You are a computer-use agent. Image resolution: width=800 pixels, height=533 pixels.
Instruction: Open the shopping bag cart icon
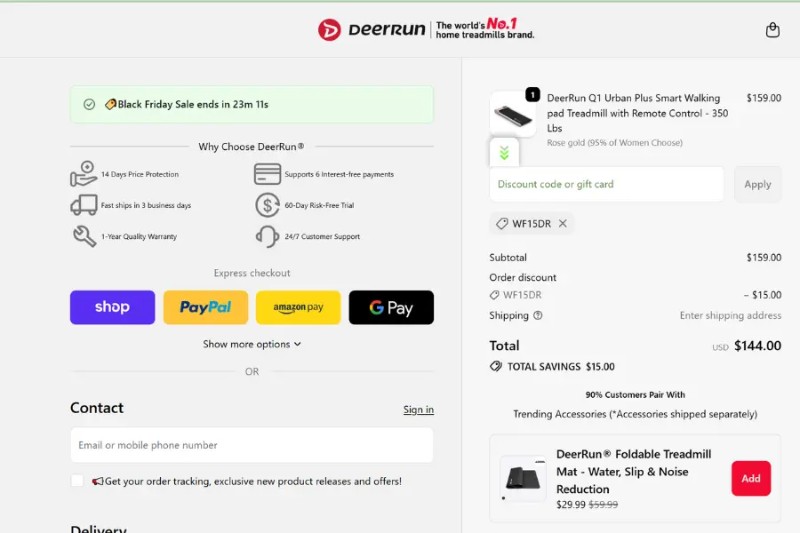(x=772, y=30)
